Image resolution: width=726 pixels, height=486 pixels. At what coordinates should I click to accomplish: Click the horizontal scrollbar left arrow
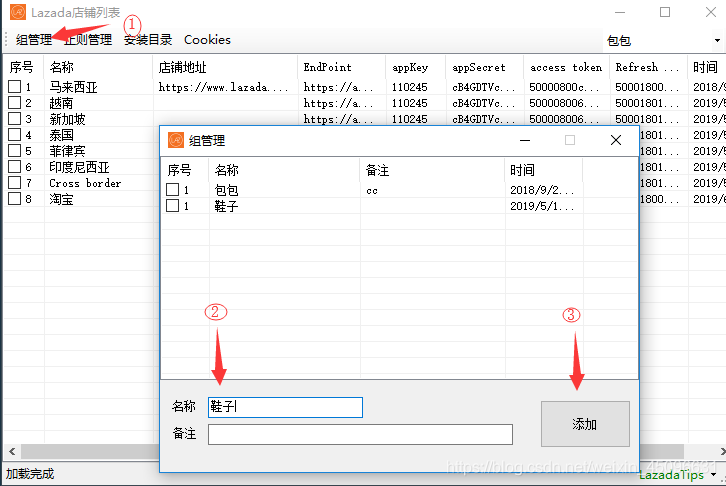tap(12, 451)
